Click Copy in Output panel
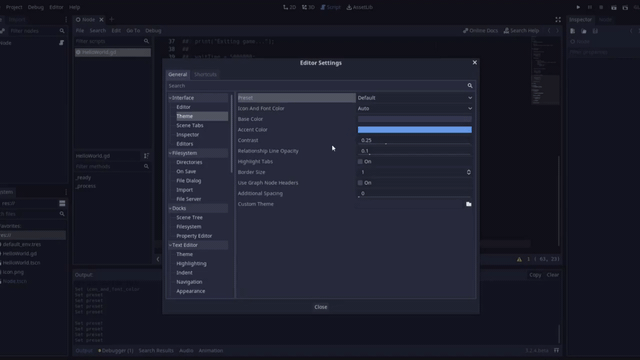The image size is (640, 360). pyautogui.click(x=535, y=275)
